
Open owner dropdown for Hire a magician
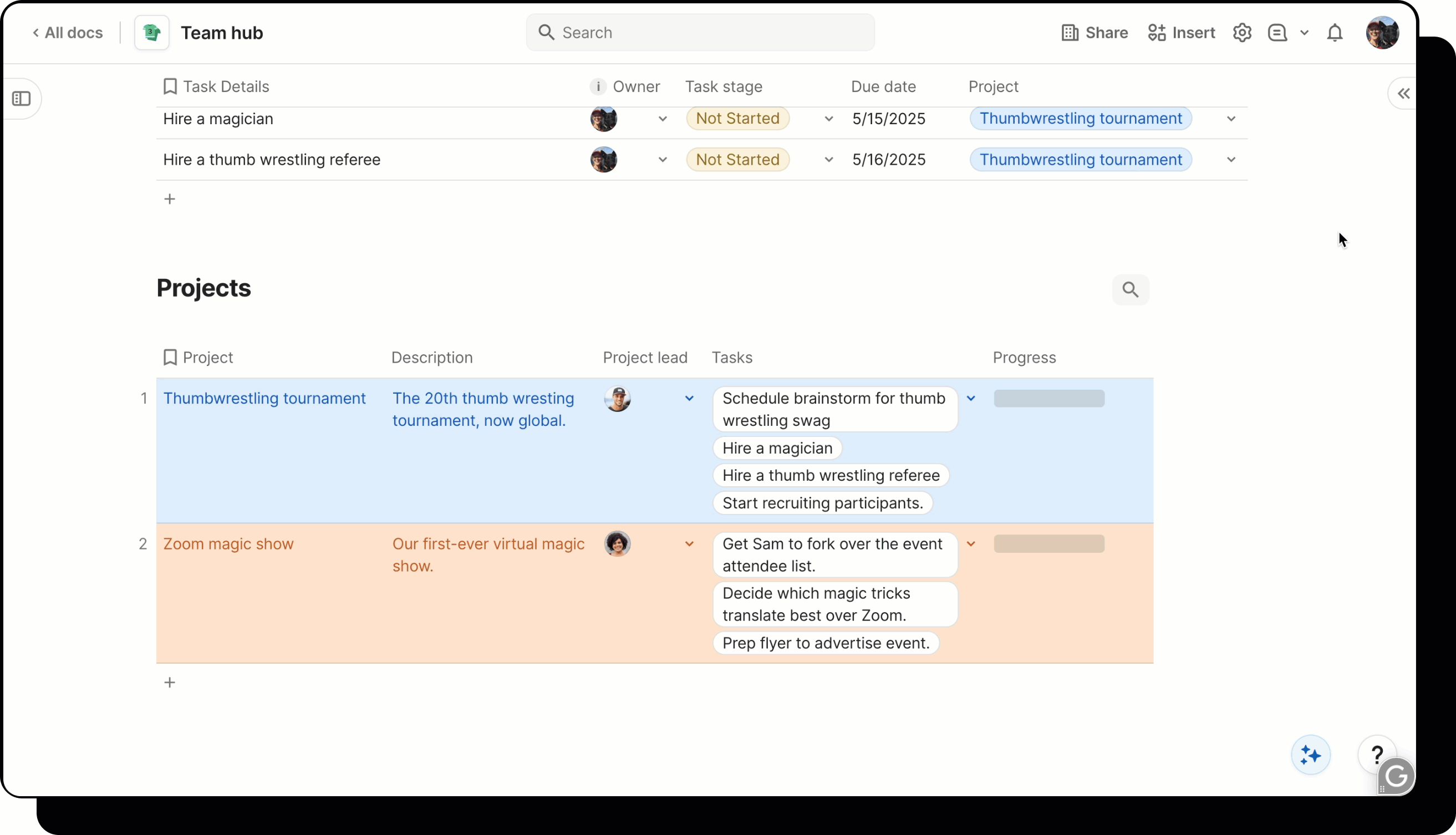[663, 119]
